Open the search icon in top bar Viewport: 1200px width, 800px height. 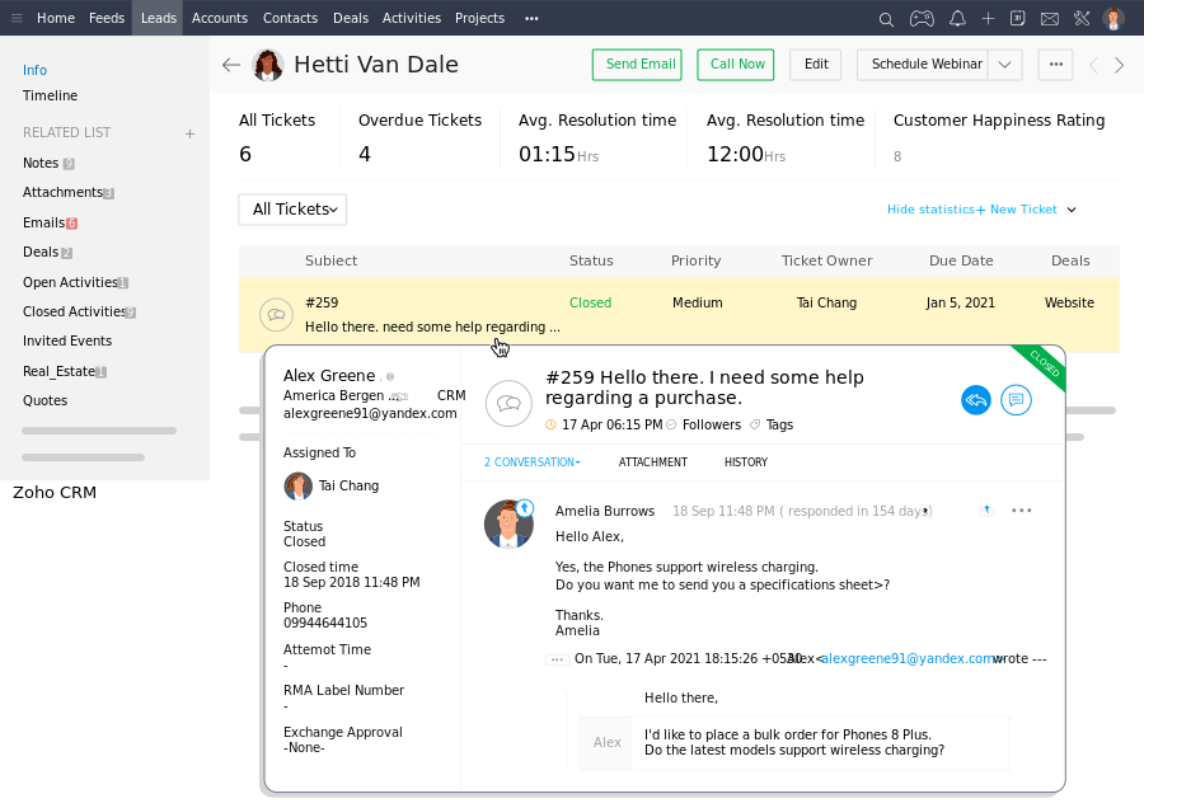coord(886,18)
